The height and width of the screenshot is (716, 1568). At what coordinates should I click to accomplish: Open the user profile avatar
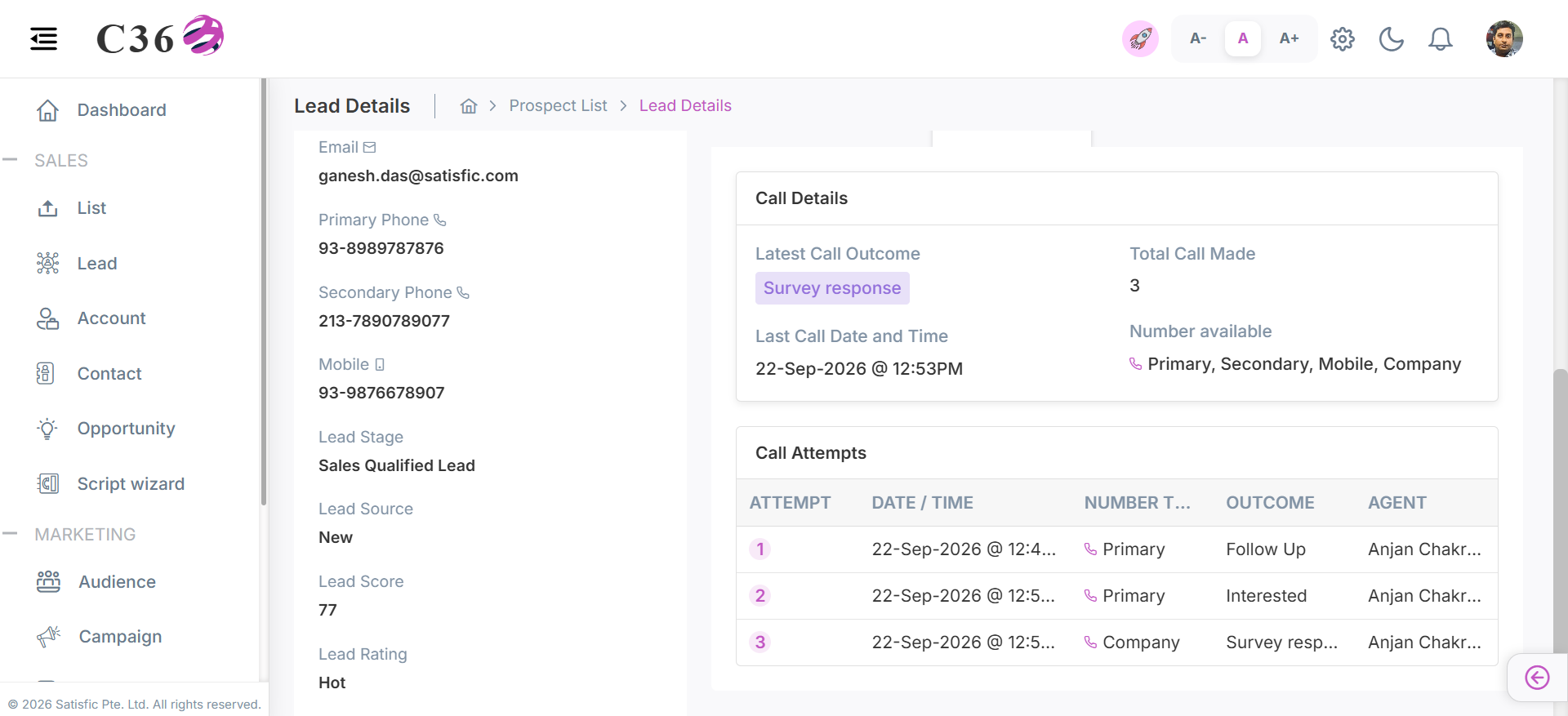(x=1504, y=38)
